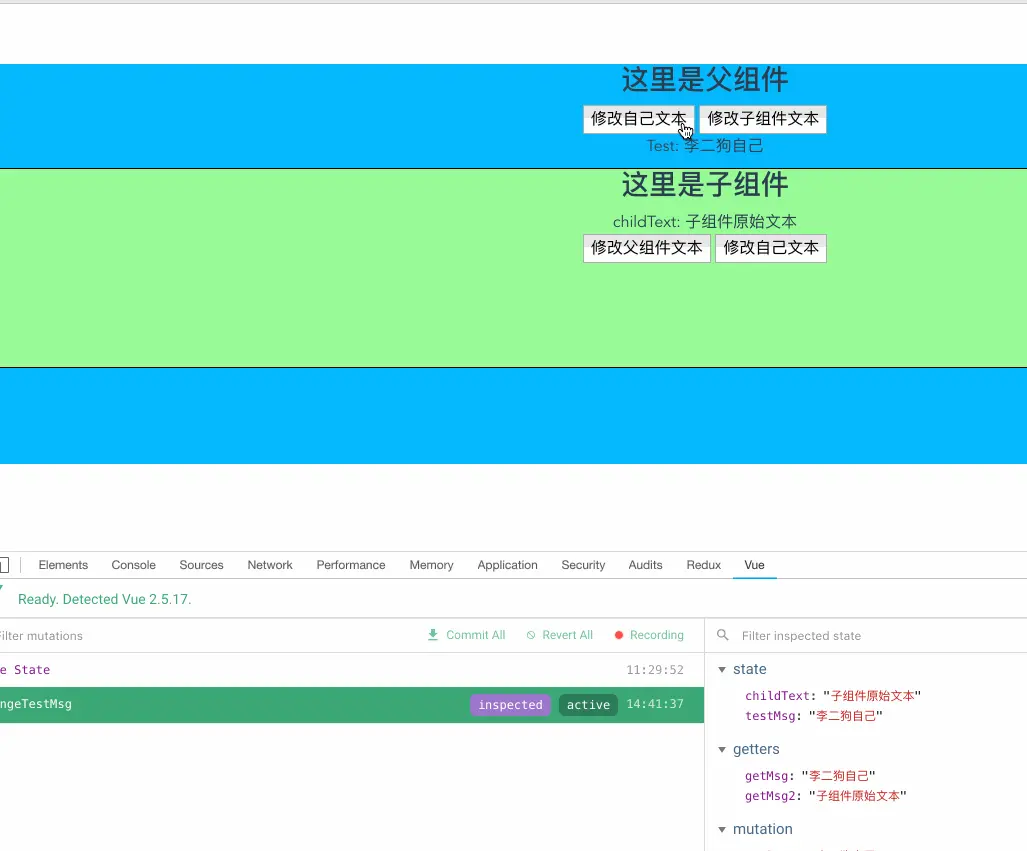1027x851 pixels.
Task: Click the 这里是子组件 heading
Action: [x=705, y=184]
